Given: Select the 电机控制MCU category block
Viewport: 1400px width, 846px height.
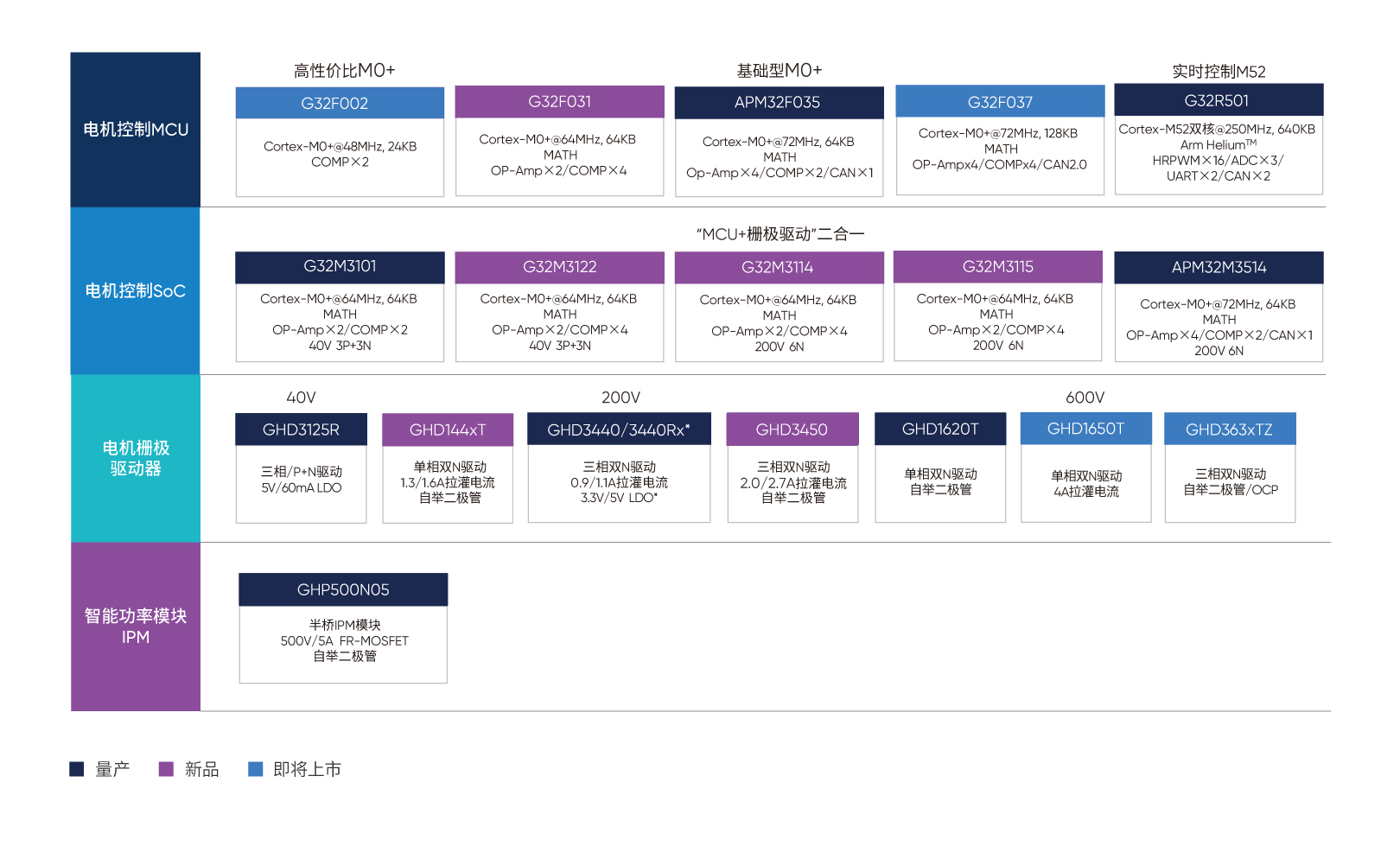Looking at the screenshot, I should pos(136,130).
